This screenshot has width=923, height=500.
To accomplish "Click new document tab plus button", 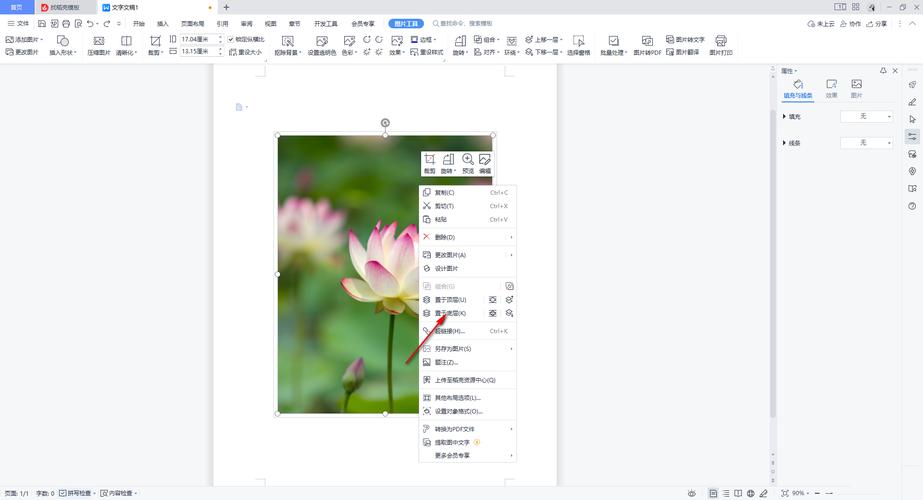I will tap(226, 7).
